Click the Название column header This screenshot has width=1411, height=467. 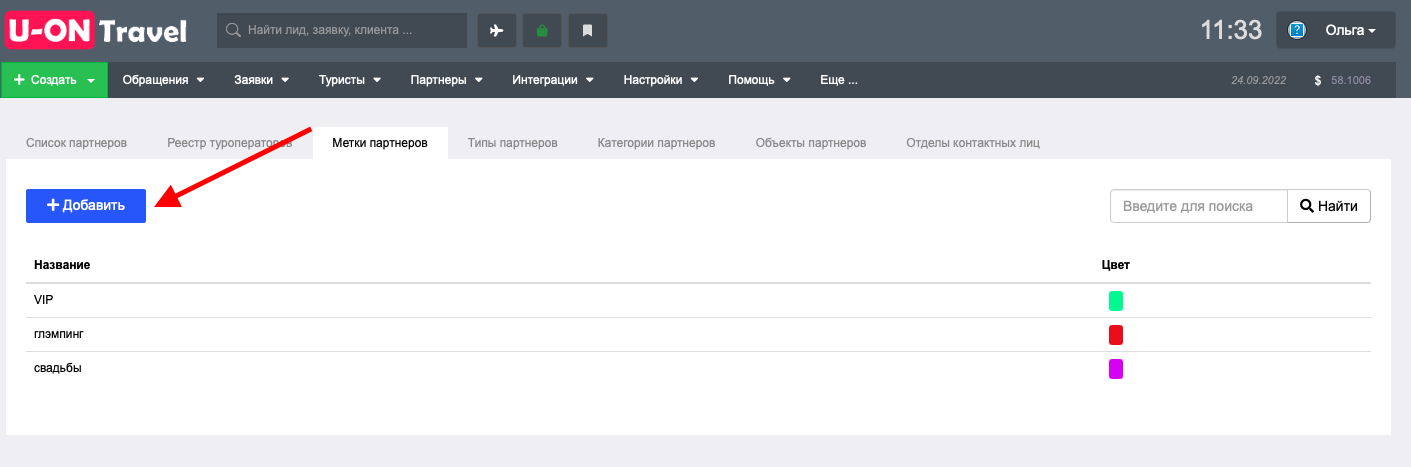(x=62, y=265)
